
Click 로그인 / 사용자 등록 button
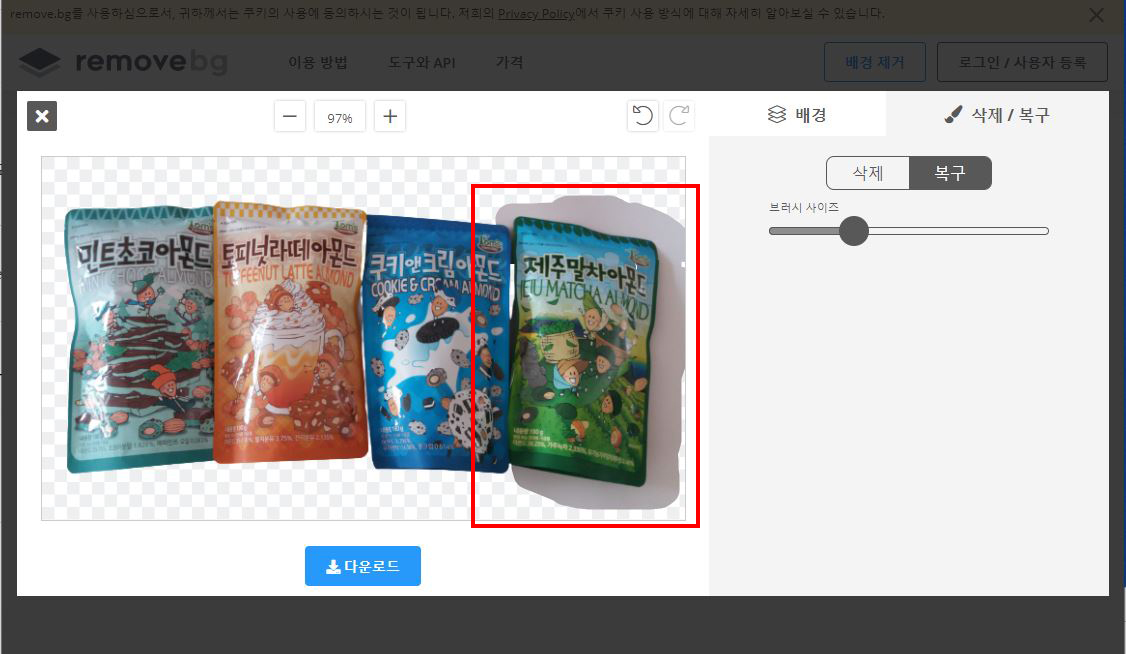click(1022, 62)
